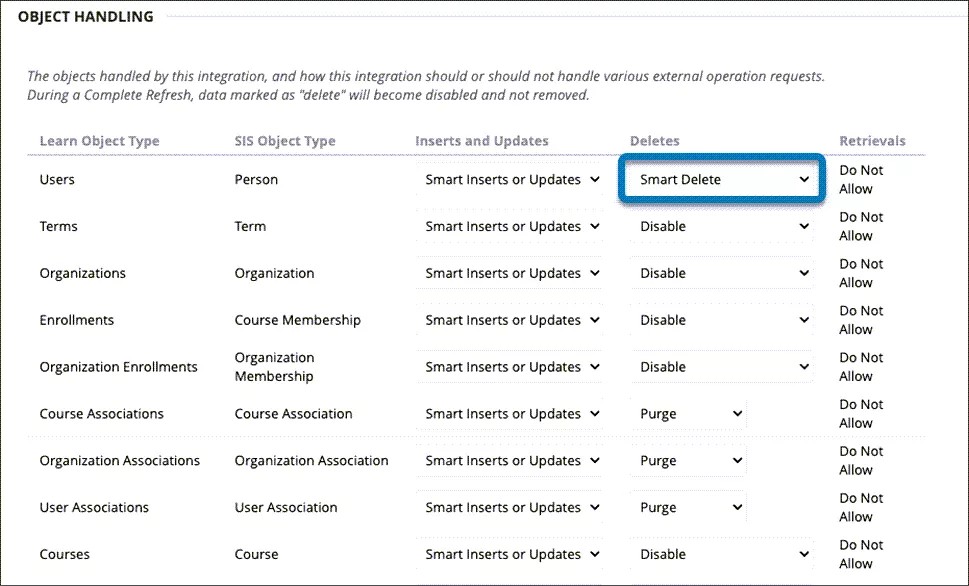Viewport: 969px width, 586px height.
Task: Open Inserts and Updates dropdown for Users
Action: (510, 179)
